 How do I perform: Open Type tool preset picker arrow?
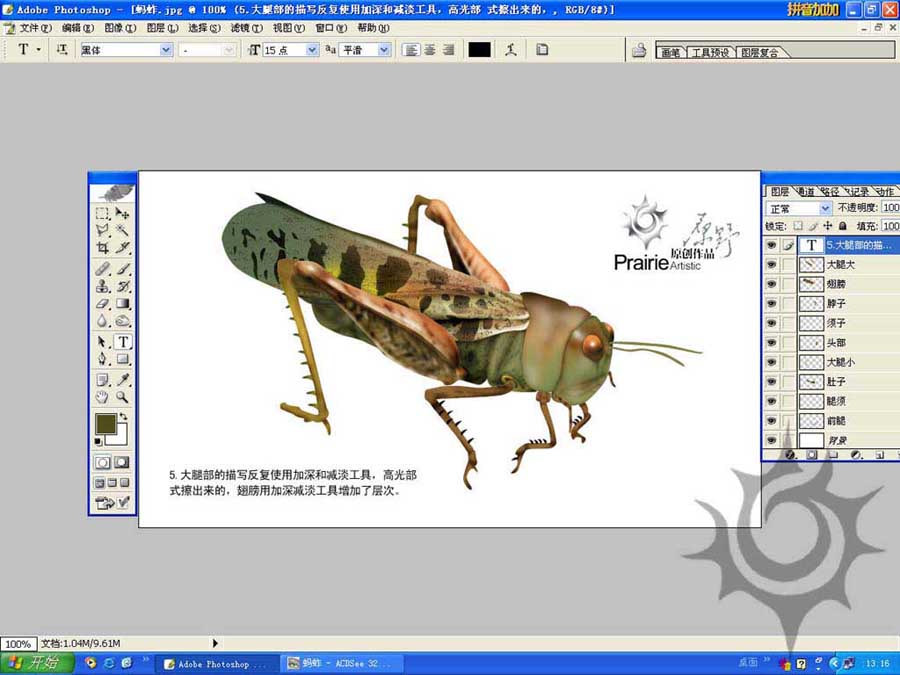click(39, 50)
